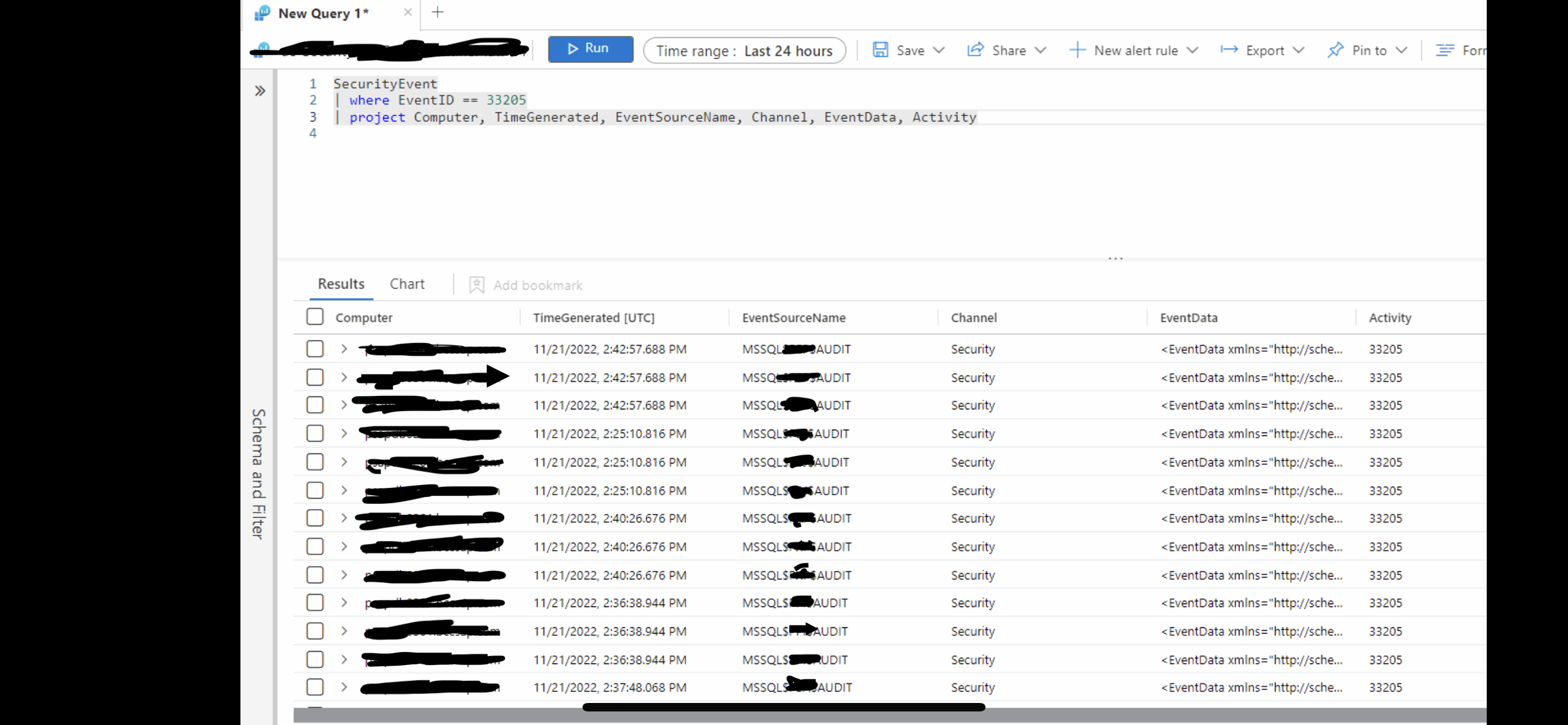Expand the New alert rule dropdown arrow
Viewport: 1568px width, 725px height.
click(x=1192, y=50)
